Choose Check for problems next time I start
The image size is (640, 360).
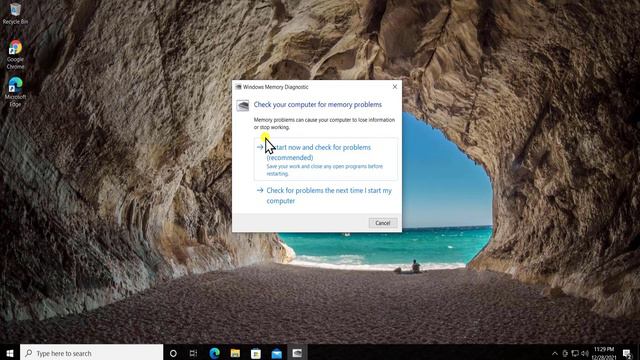[x=326, y=196]
